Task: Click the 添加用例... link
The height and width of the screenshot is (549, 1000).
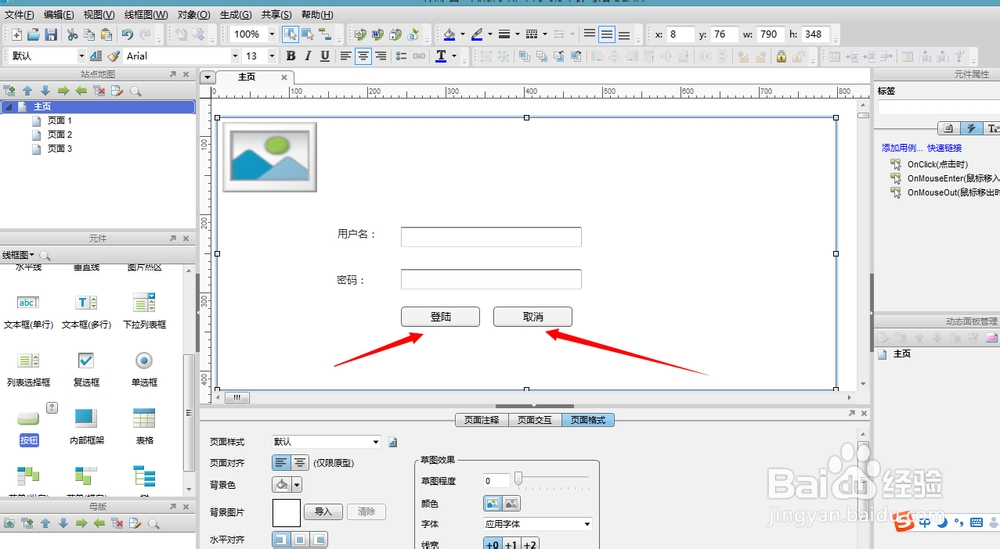Action: coord(902,148)
